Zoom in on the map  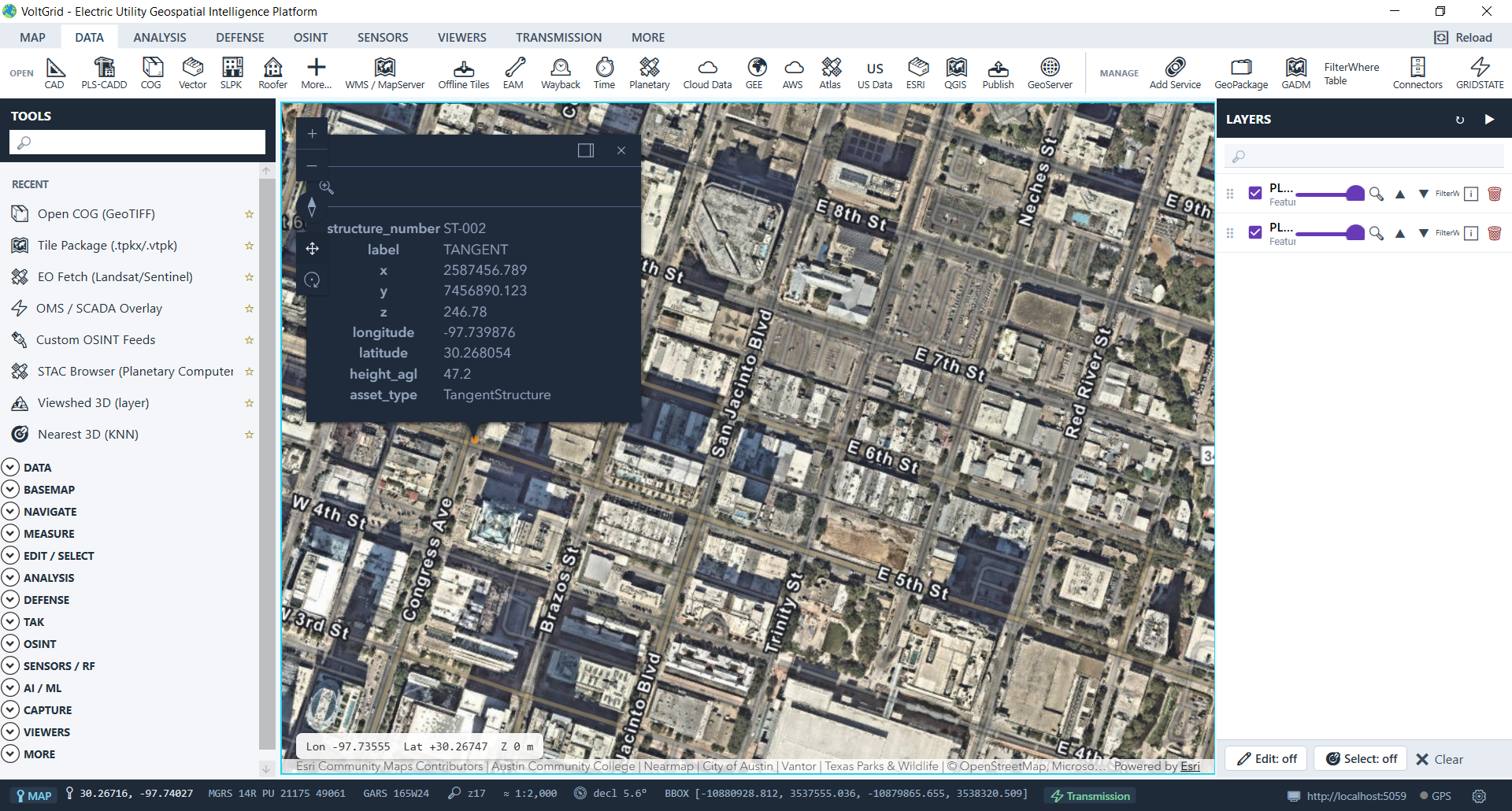312,134
